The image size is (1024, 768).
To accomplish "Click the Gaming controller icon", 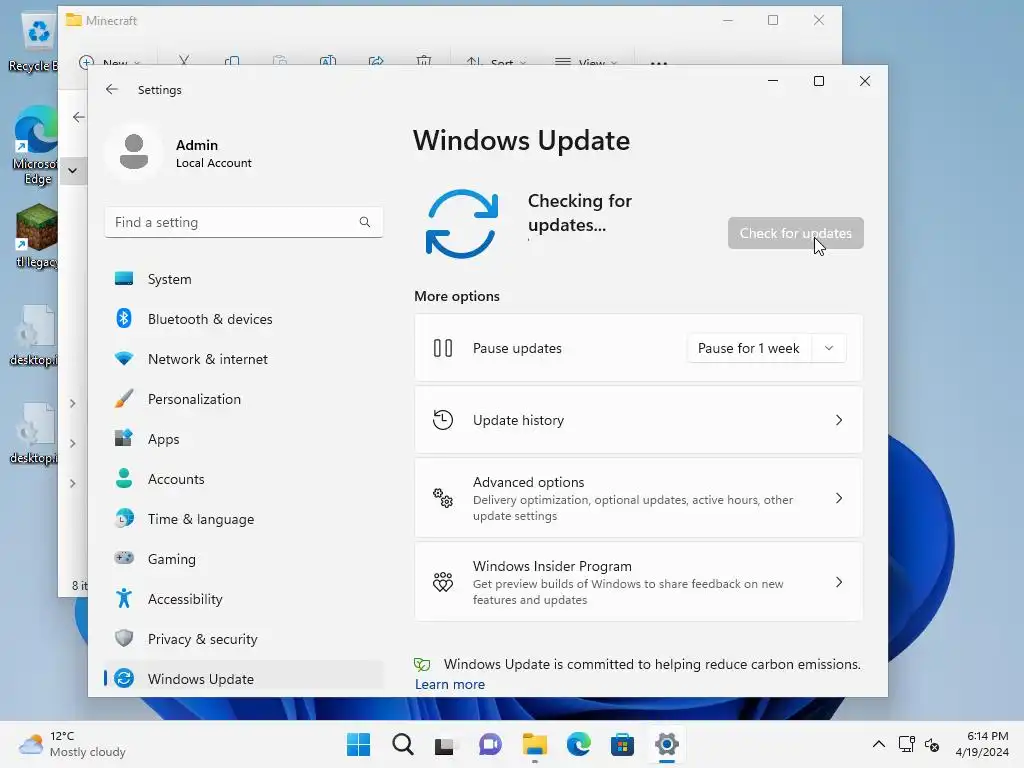I will coord(124,558).
